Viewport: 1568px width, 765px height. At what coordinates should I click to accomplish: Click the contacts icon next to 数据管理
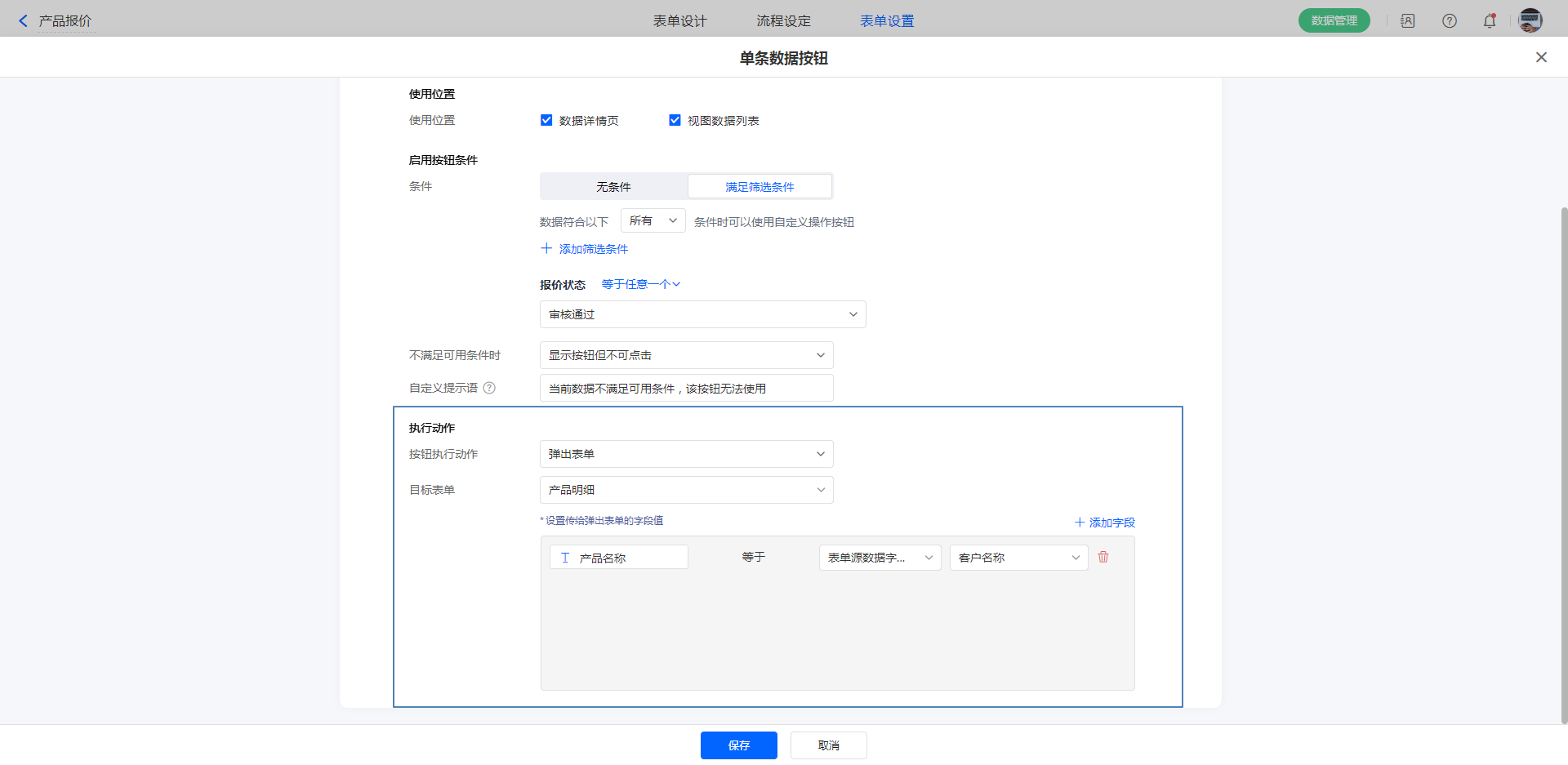[1408, 21]
